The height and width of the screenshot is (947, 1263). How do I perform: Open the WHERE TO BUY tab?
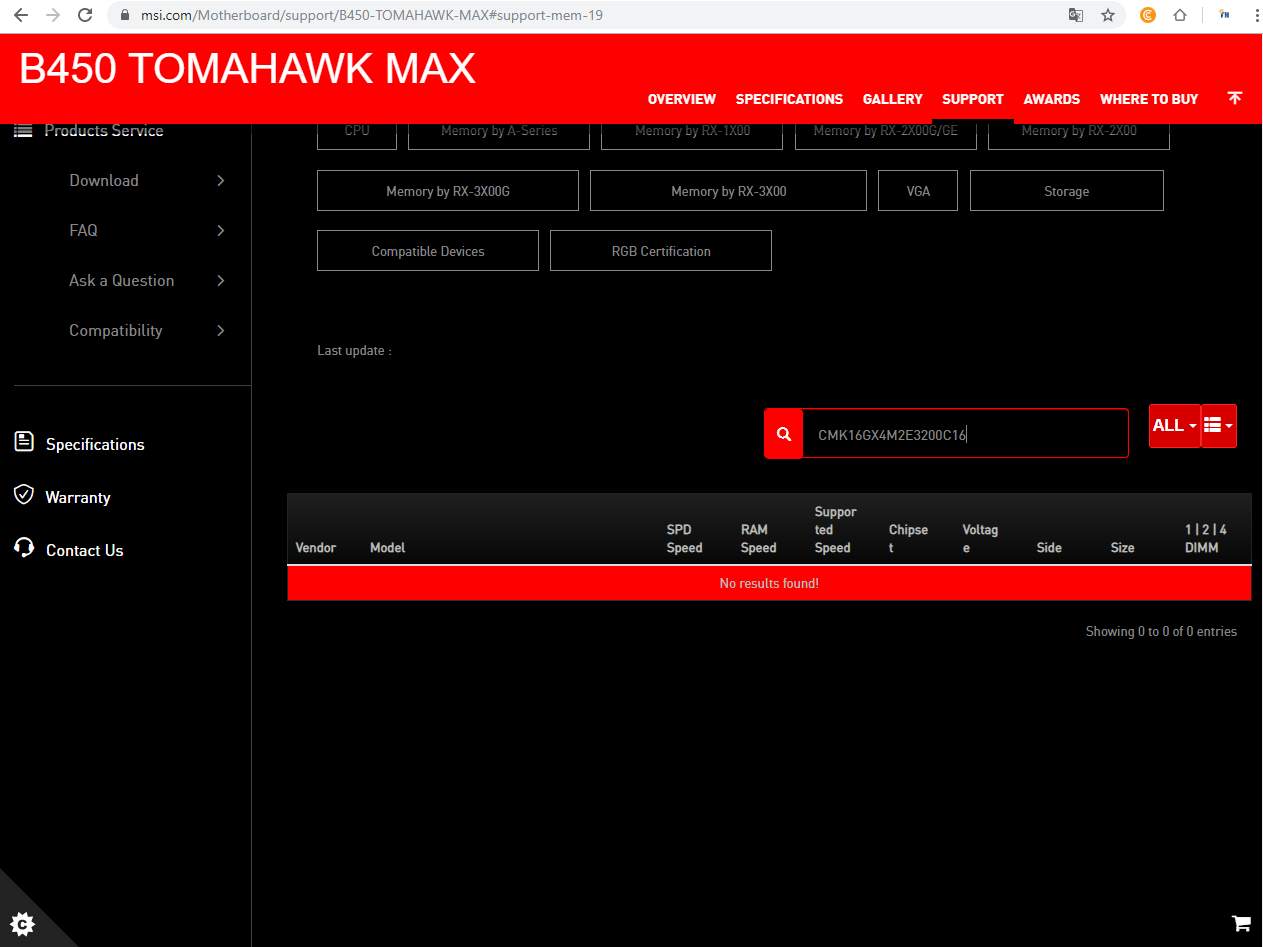[1149, 99]
